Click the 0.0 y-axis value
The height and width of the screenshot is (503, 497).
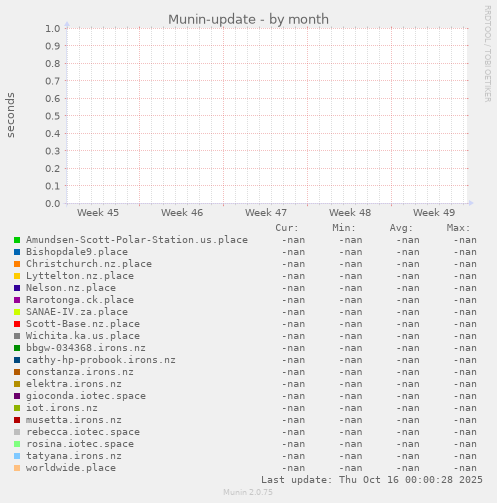click(x=53, y=203)
